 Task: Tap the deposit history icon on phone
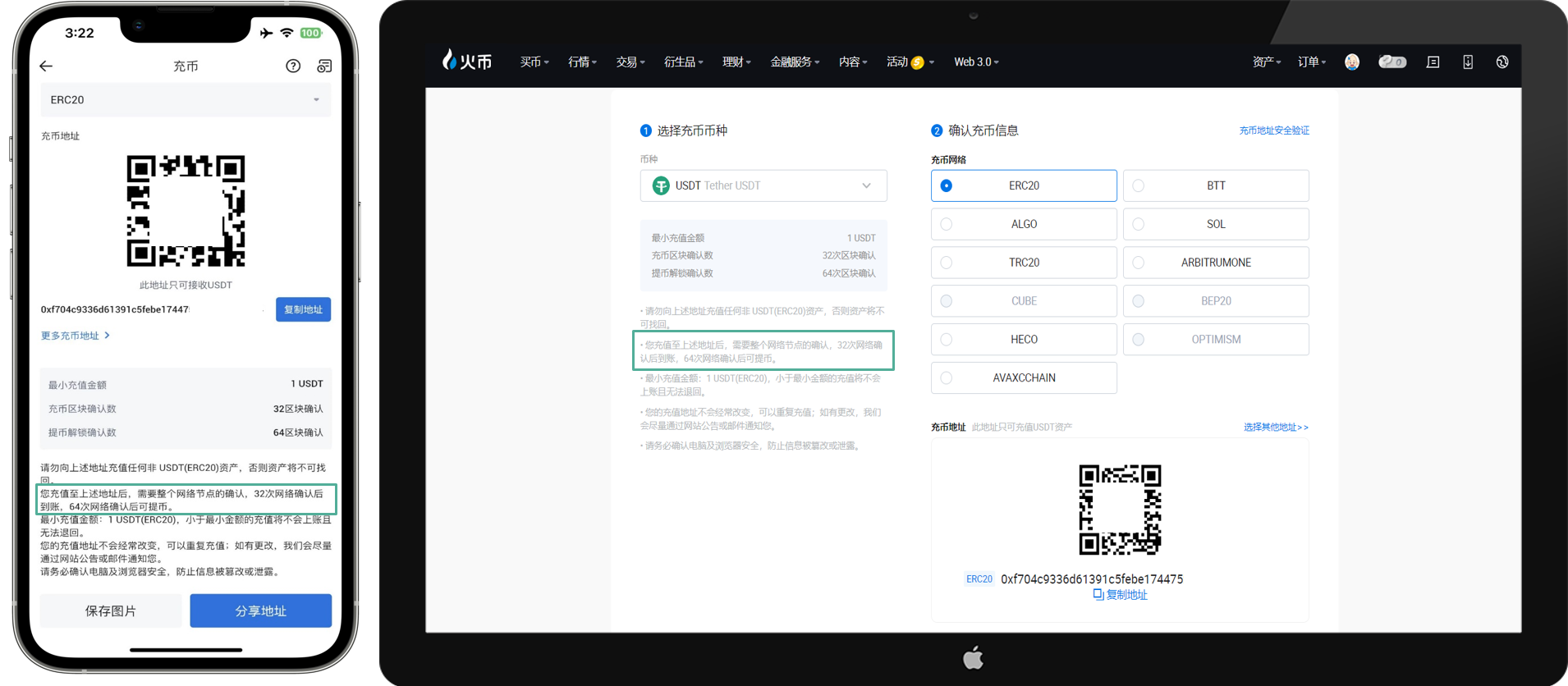(x=324, y=66)
